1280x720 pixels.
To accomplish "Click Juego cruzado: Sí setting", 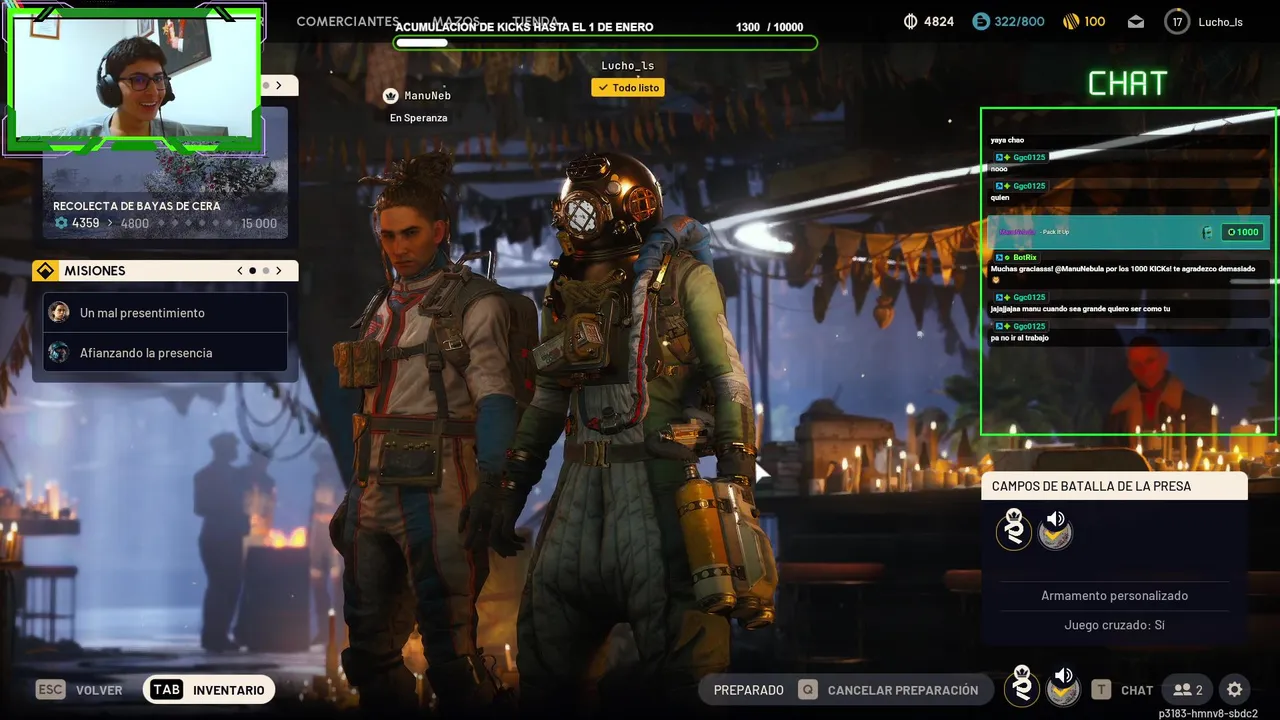I will click(x=1114, y=625).
